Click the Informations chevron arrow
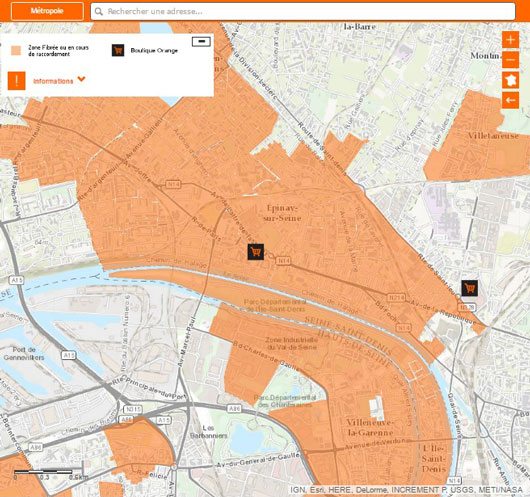Screen dimensions: 530x497 coord(81,79)
